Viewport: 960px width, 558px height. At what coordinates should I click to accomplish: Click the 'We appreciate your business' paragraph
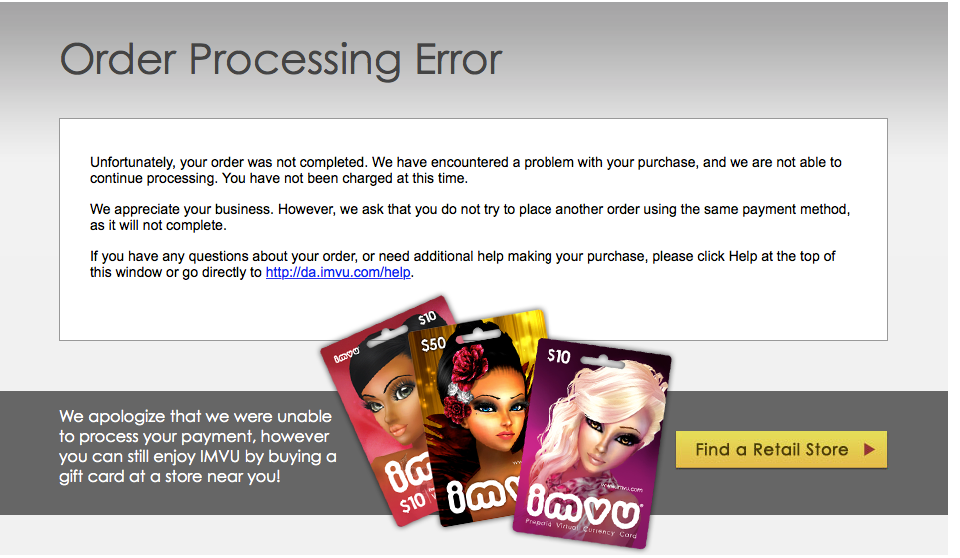click(x=470, y=217)
